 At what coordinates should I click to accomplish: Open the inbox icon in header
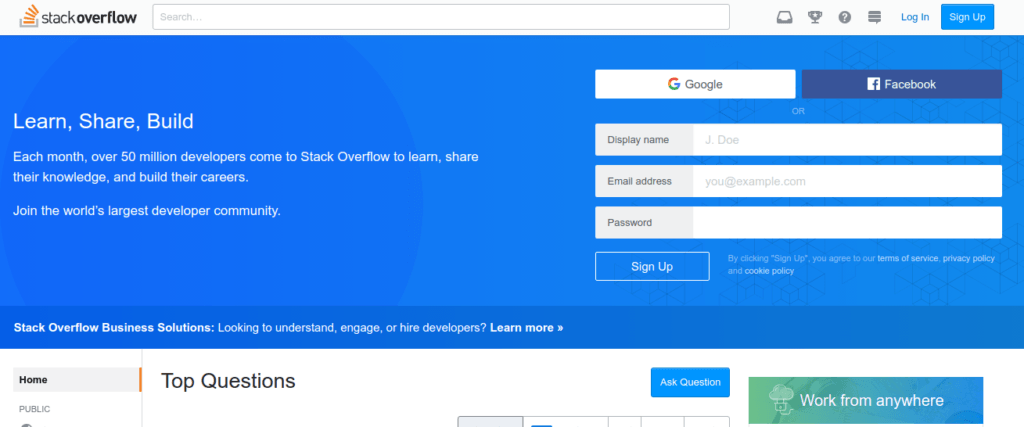pos(785,17)
